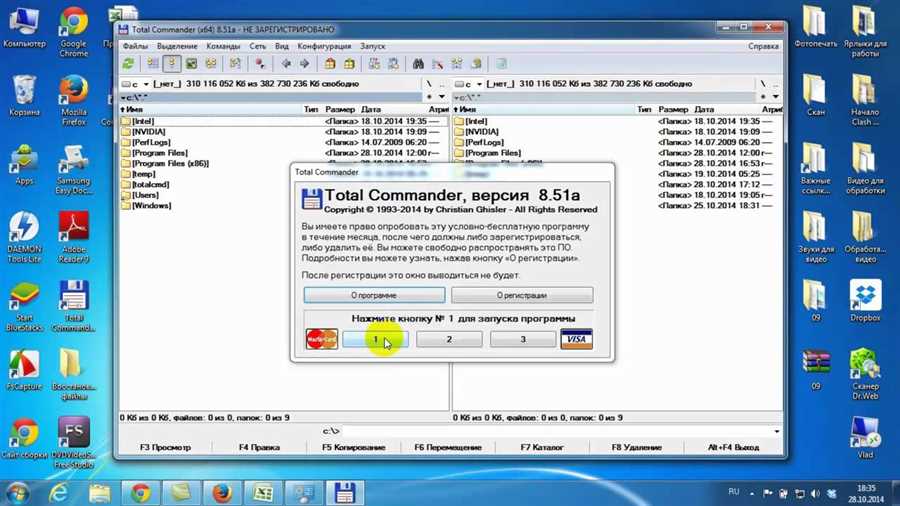Click the green Refresh toolbar icon
Image resolution: width=900 pixels, height=506 pixels.
click(129, 64)
